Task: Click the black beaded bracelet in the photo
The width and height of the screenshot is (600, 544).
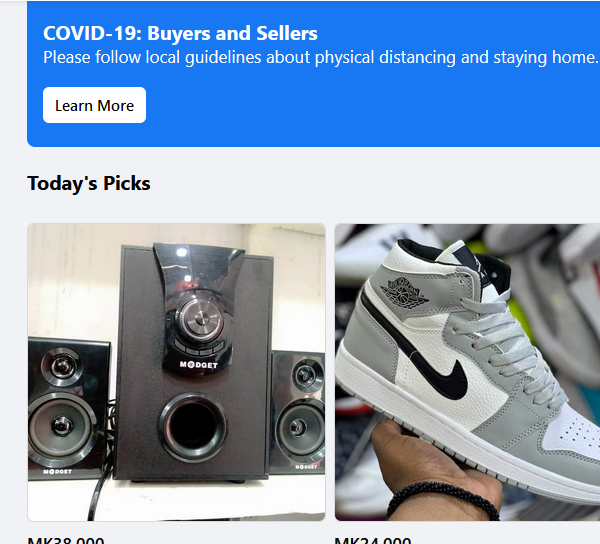Action: (x=443, y=499)
